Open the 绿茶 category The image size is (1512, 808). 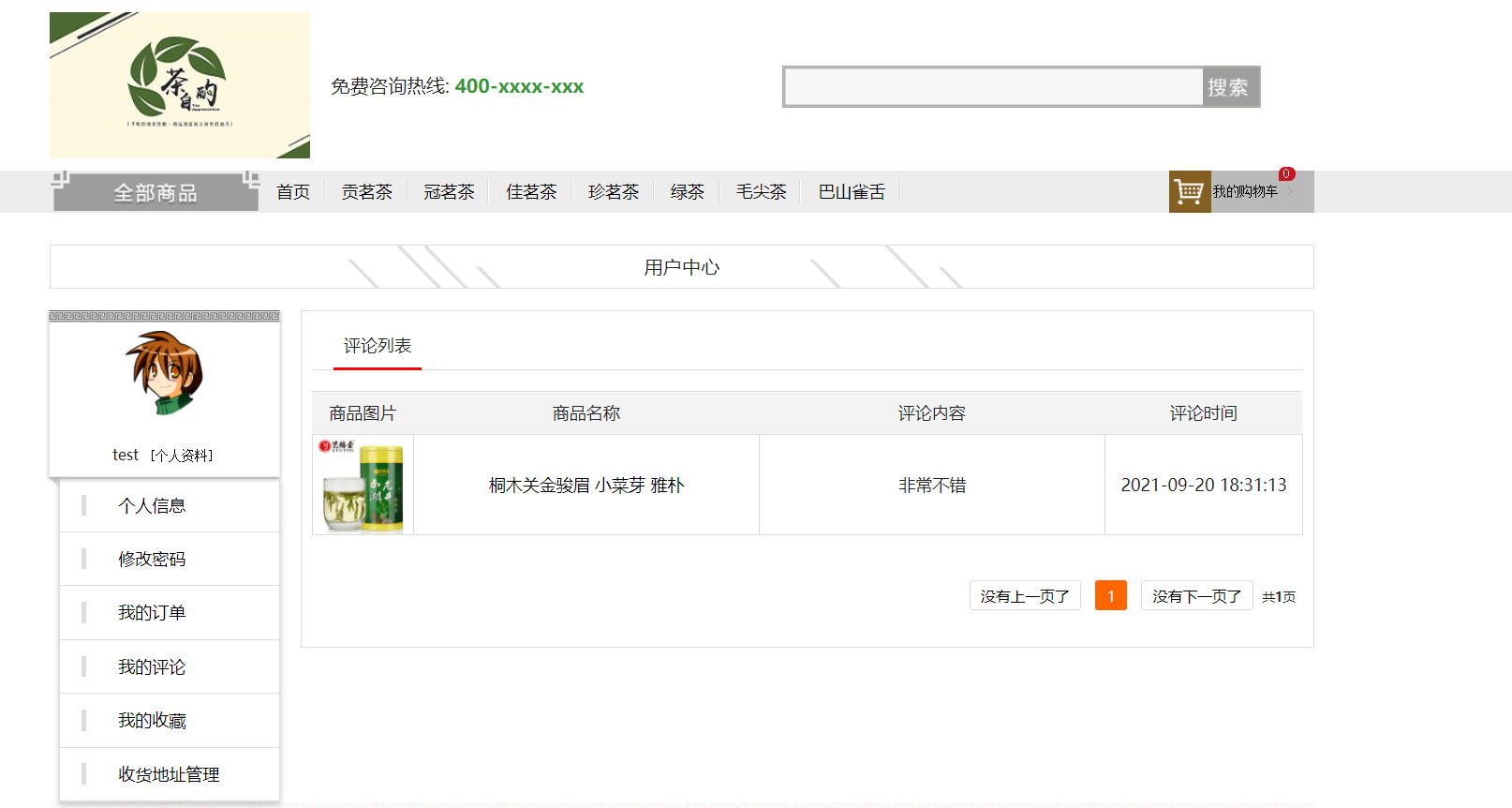coord(688,192)
